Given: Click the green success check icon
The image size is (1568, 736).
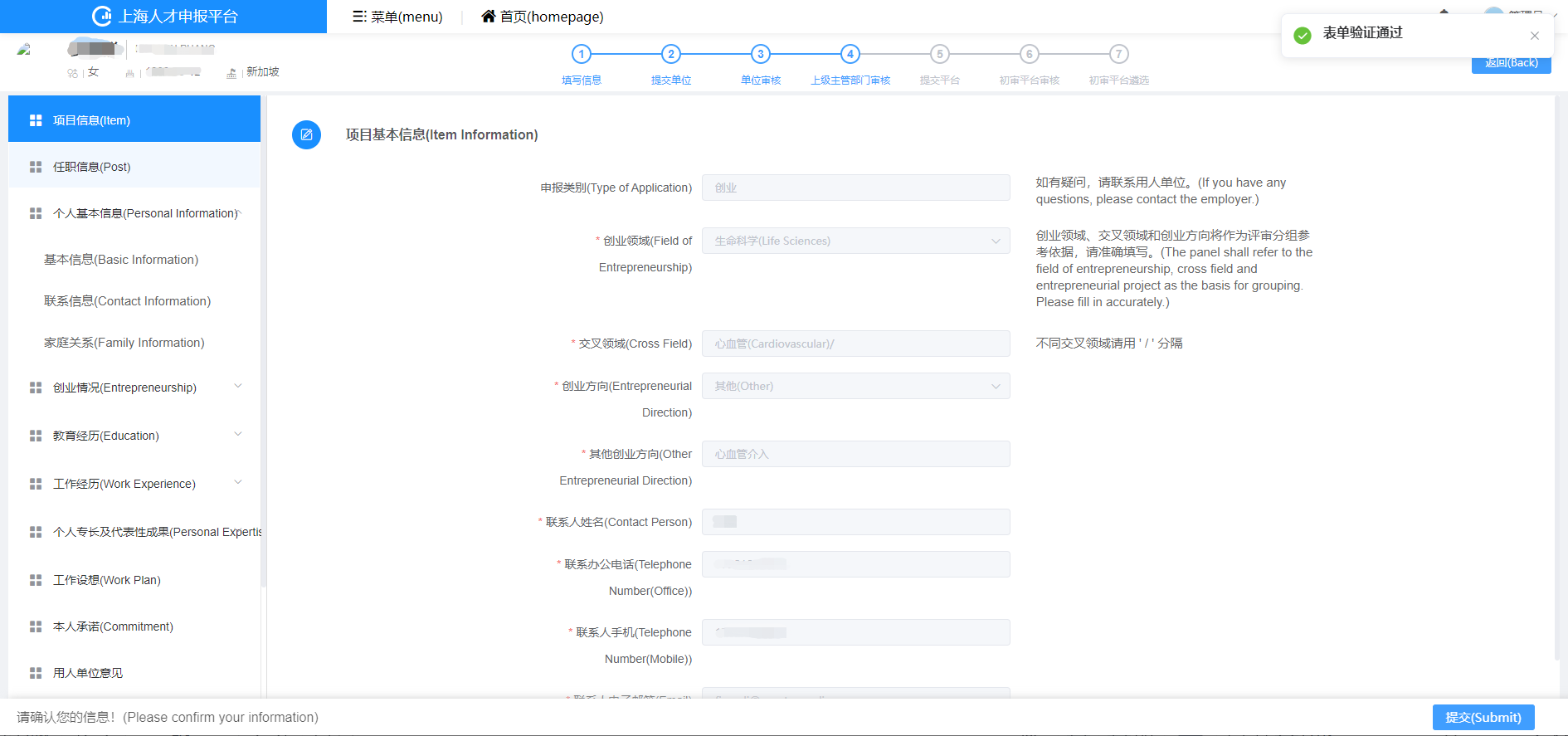Looking at the screenshot, I should tap(1303, 36).
